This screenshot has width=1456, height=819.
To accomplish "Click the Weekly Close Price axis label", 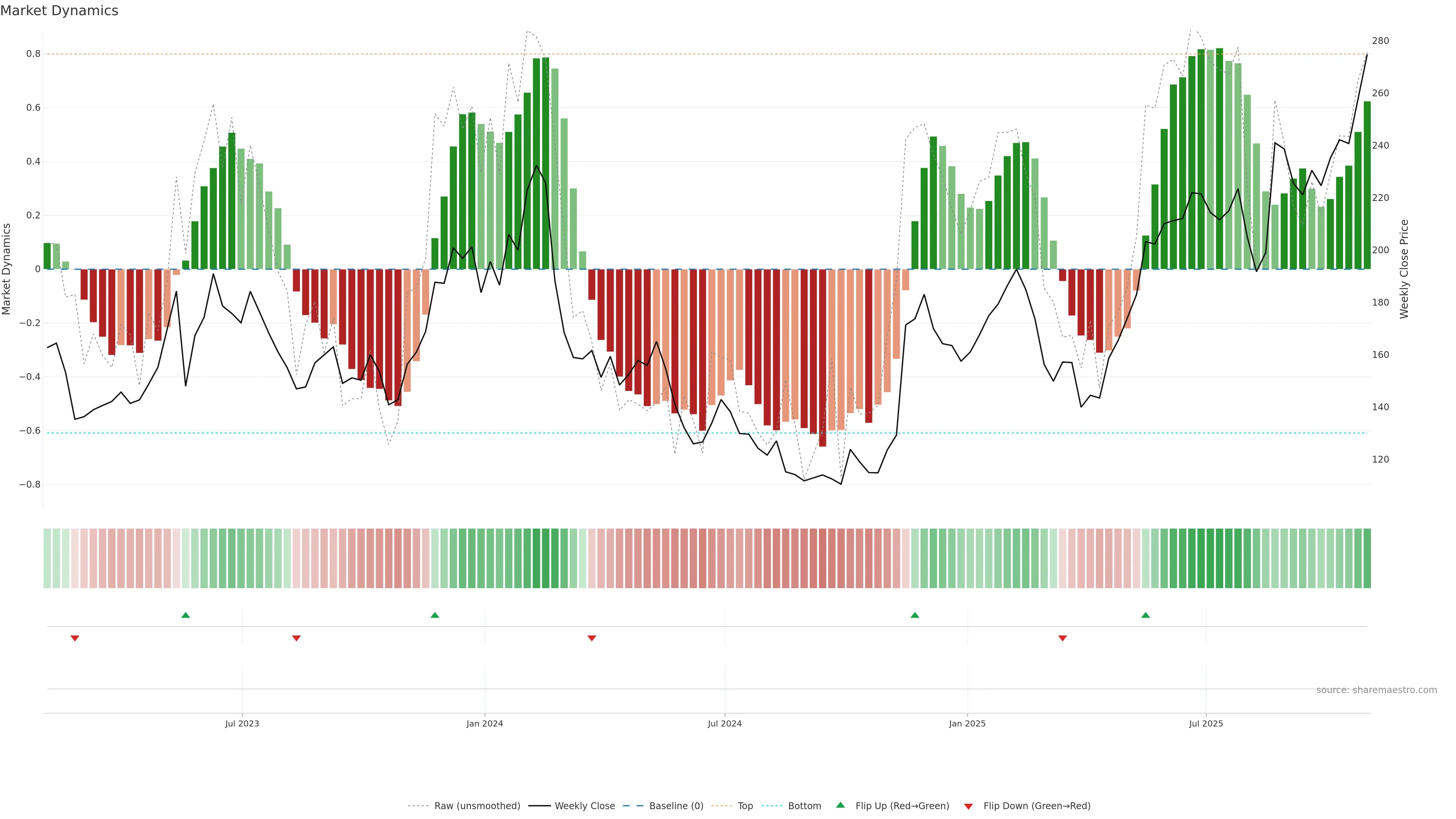I will pyautogui.click(x=1404, y=269).
